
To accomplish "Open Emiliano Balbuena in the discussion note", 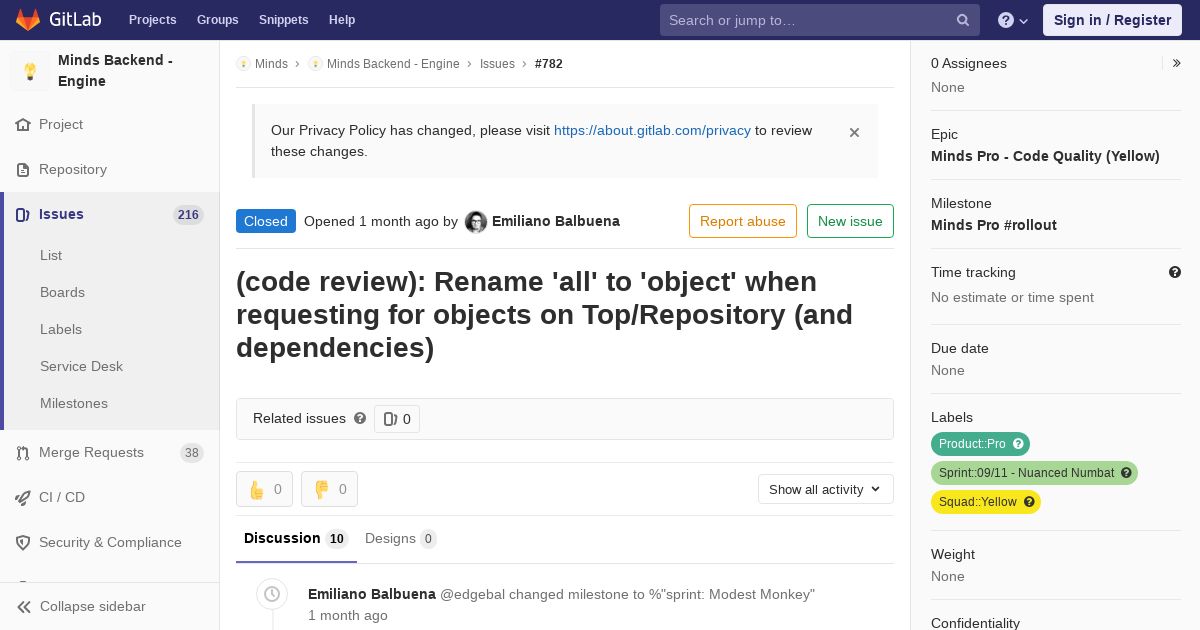I will 372,594.
